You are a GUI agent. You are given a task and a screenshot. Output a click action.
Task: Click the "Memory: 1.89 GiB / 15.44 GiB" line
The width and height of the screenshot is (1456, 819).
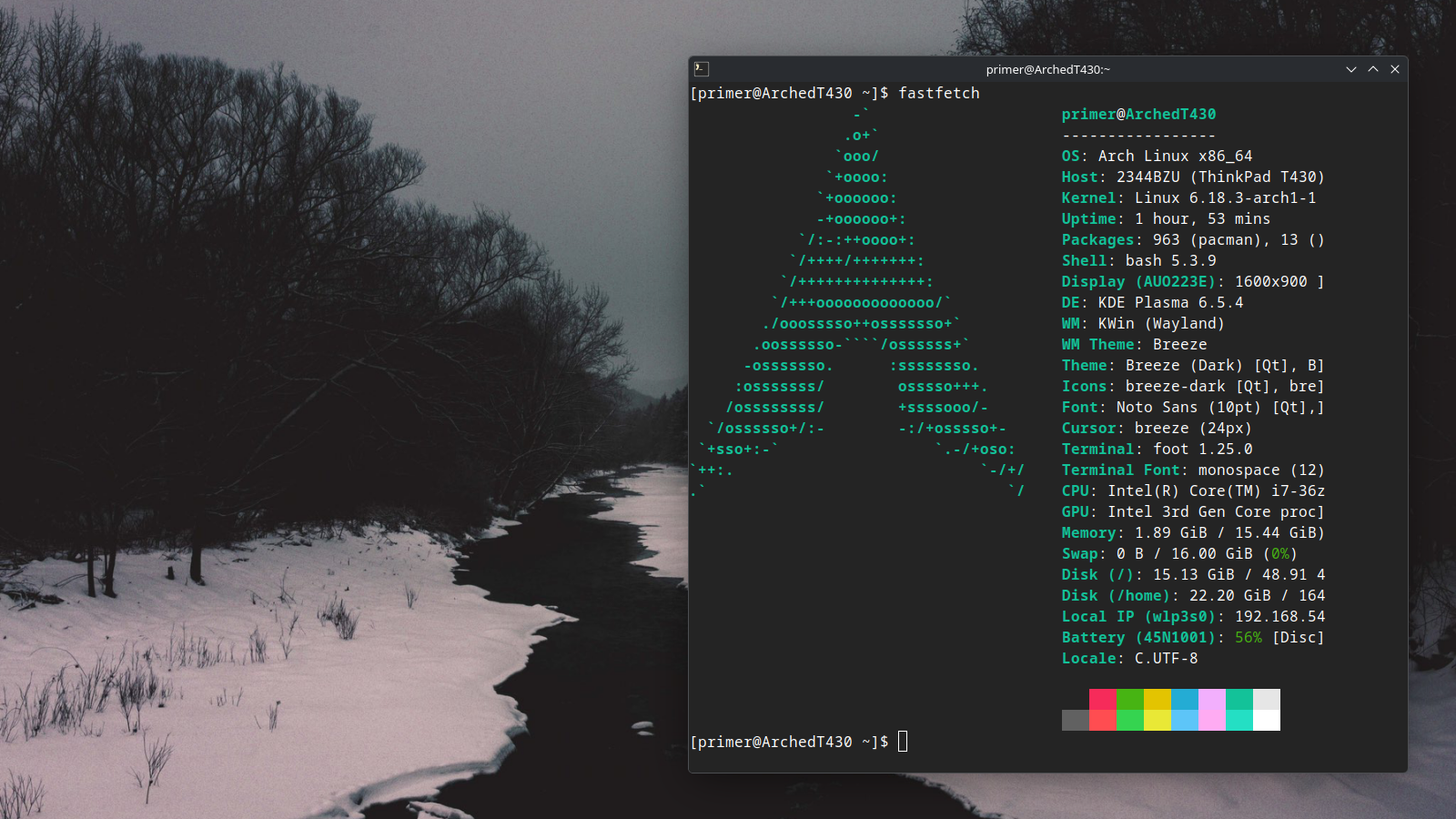tap(1193, 532)
